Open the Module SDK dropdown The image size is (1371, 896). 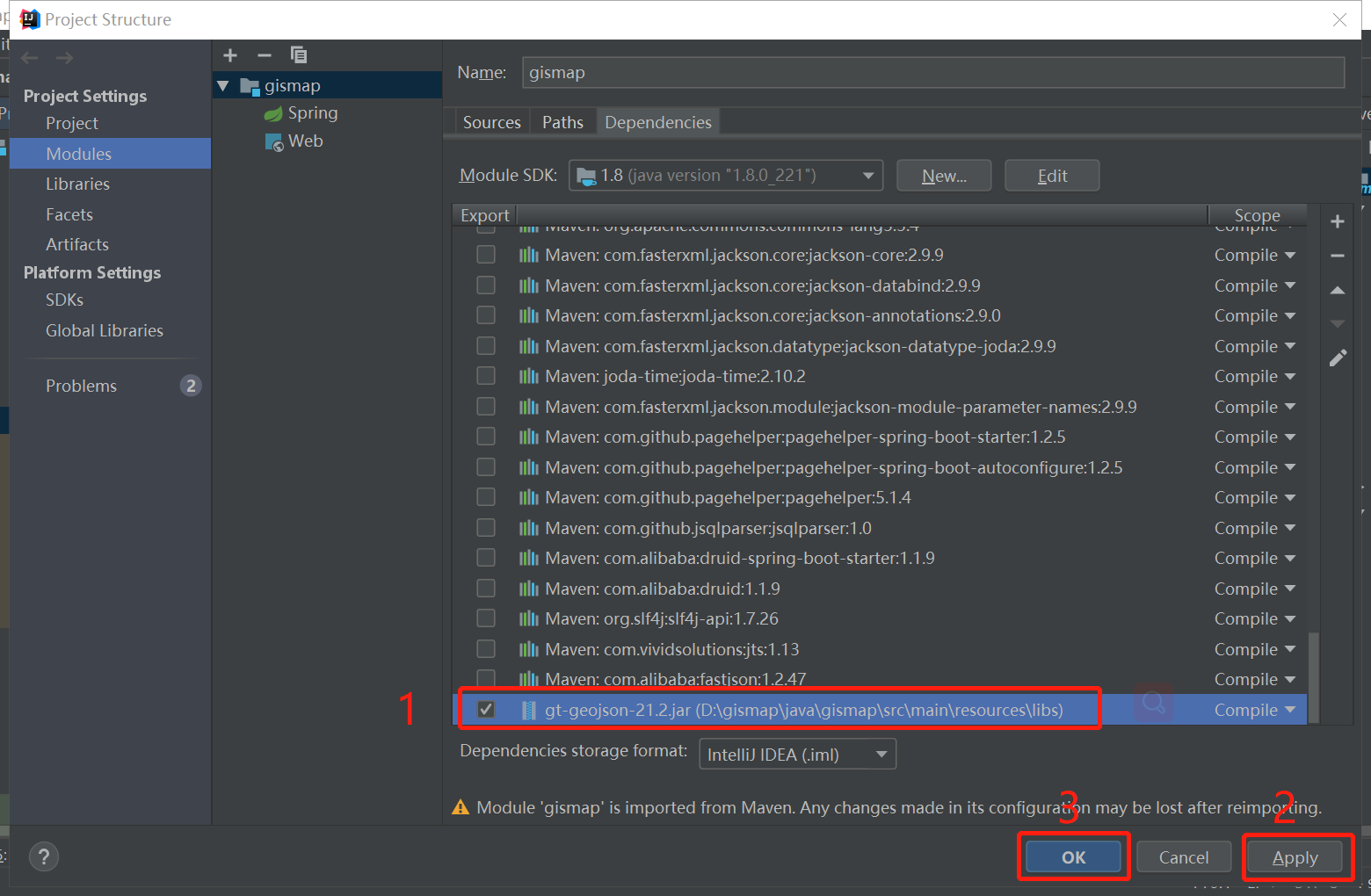tap(726, 176)
